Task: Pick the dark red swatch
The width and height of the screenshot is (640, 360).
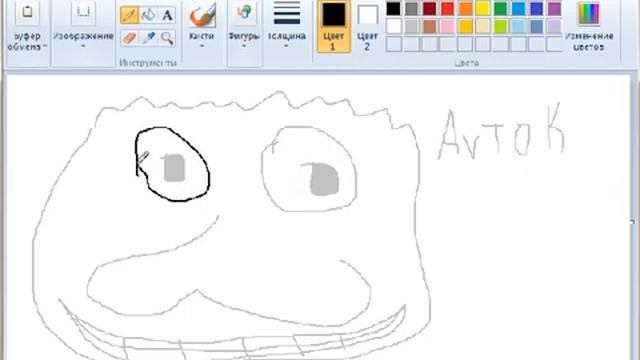Action: pos(429,9)
